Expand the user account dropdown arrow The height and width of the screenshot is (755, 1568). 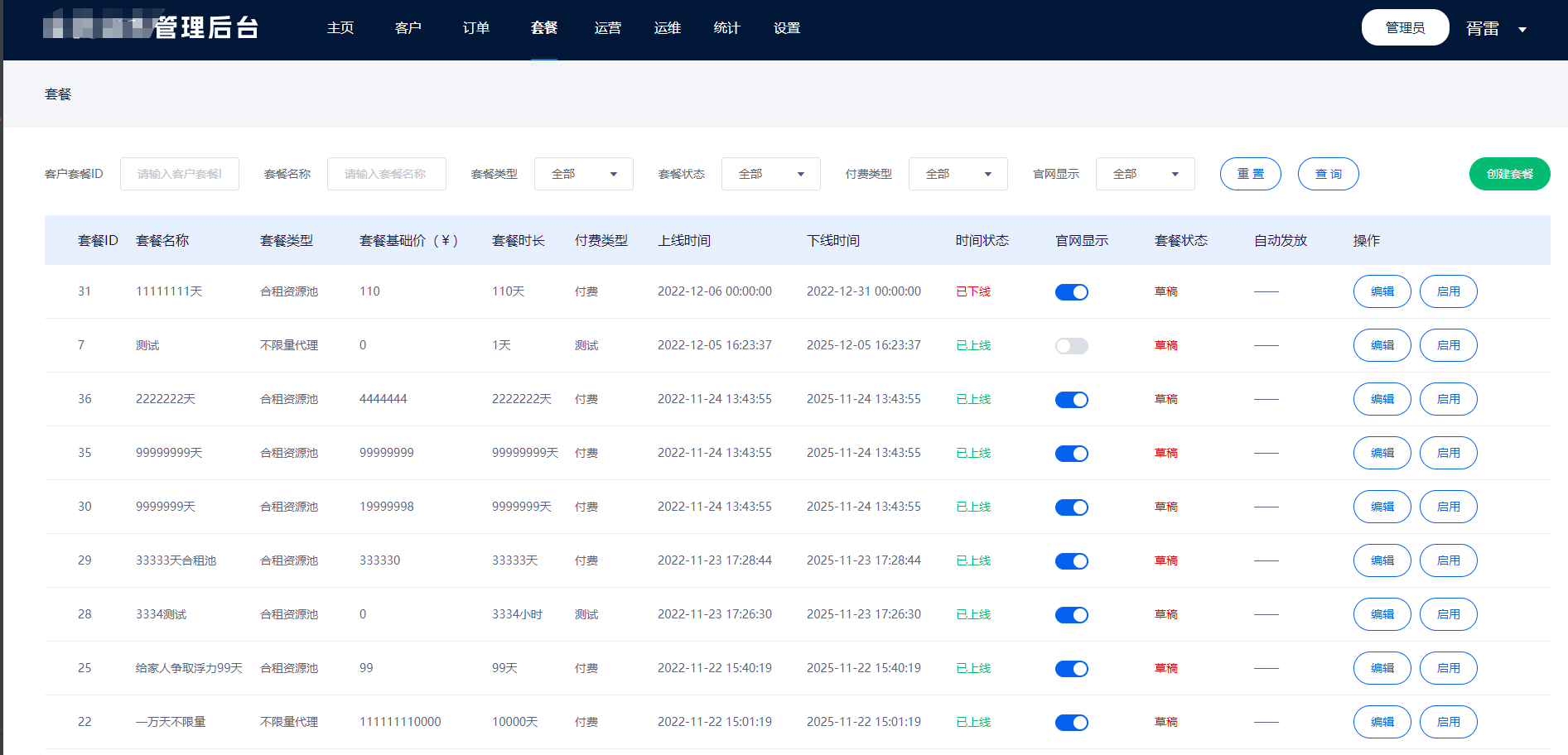pyautogui.click(x=1522, y=30)
